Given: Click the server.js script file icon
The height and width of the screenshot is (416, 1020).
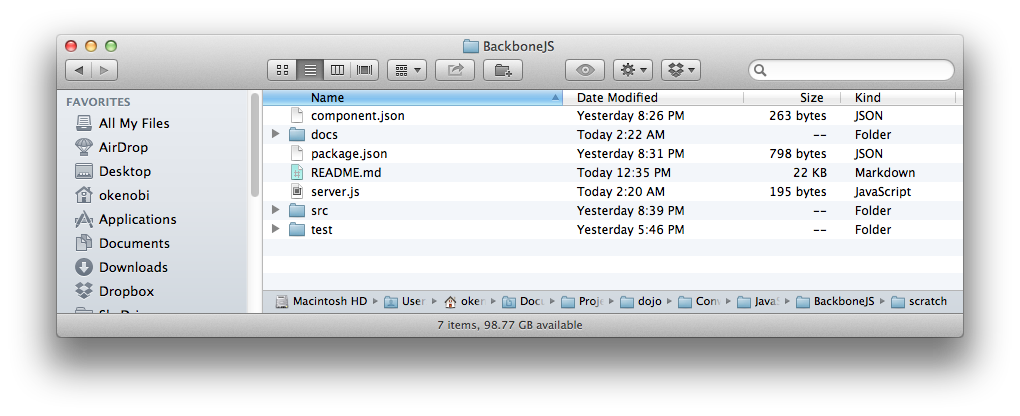Looking at the screenshot, I should pyautogui.click(x=297, y=192).
